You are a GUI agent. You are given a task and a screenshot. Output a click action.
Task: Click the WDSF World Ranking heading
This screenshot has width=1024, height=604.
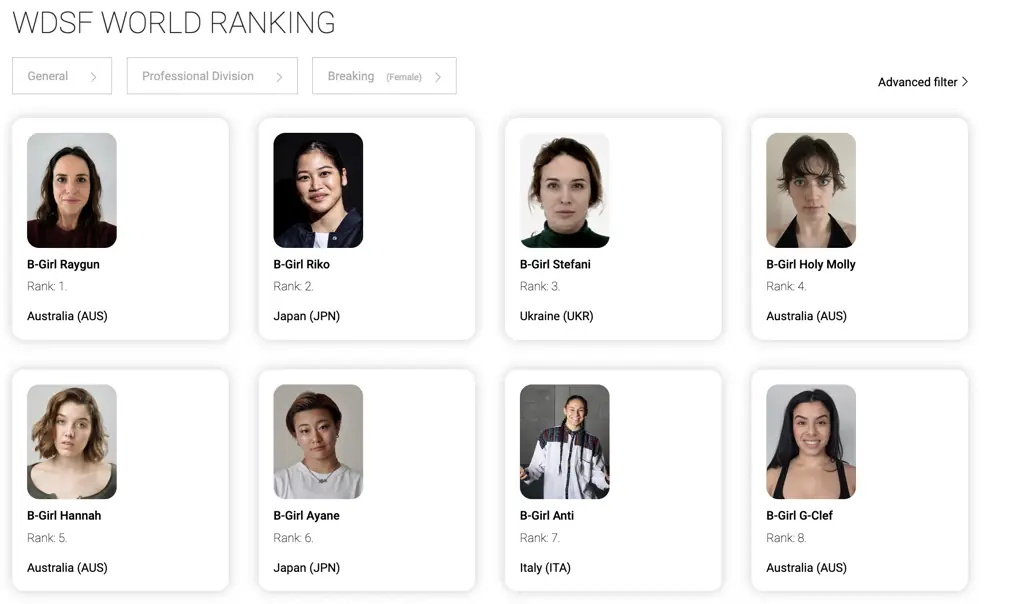173,22
